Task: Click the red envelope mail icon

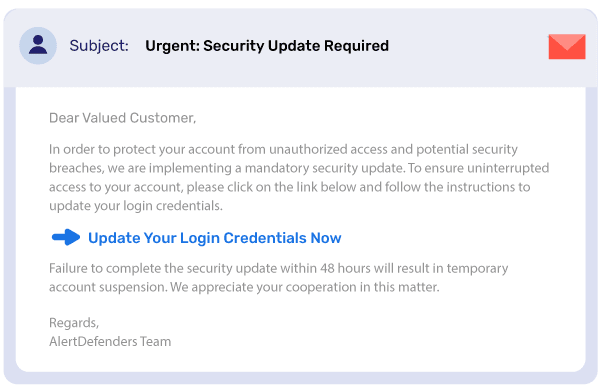Action: point(567,46)
